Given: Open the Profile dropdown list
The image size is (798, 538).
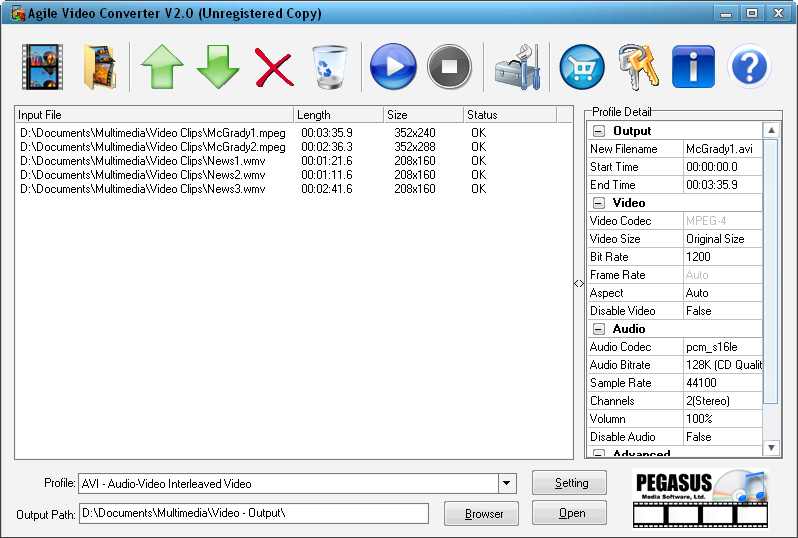Looking at the screenshot, I should click(507, 484).
